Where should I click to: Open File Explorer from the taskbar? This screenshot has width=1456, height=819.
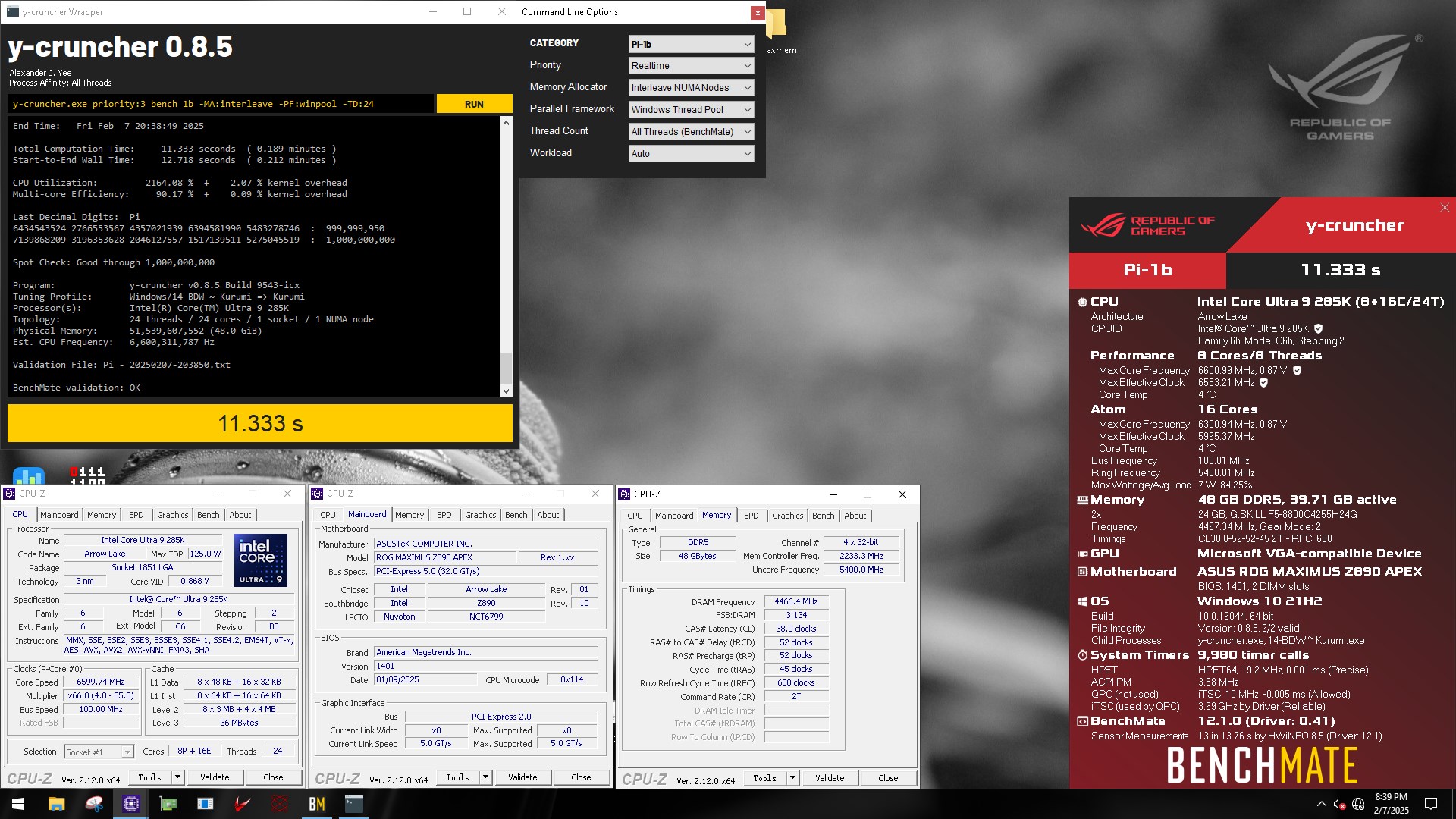tap(56, 804)
